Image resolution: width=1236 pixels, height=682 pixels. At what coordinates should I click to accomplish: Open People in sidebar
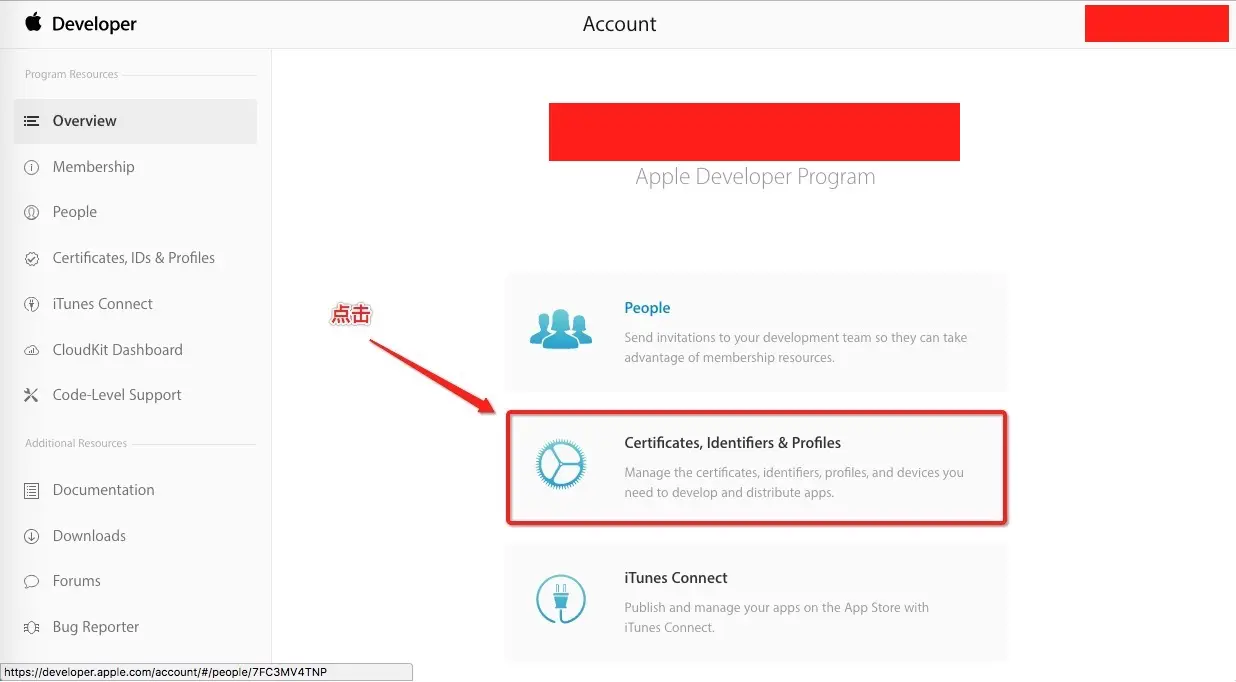[x=75, y=212]
